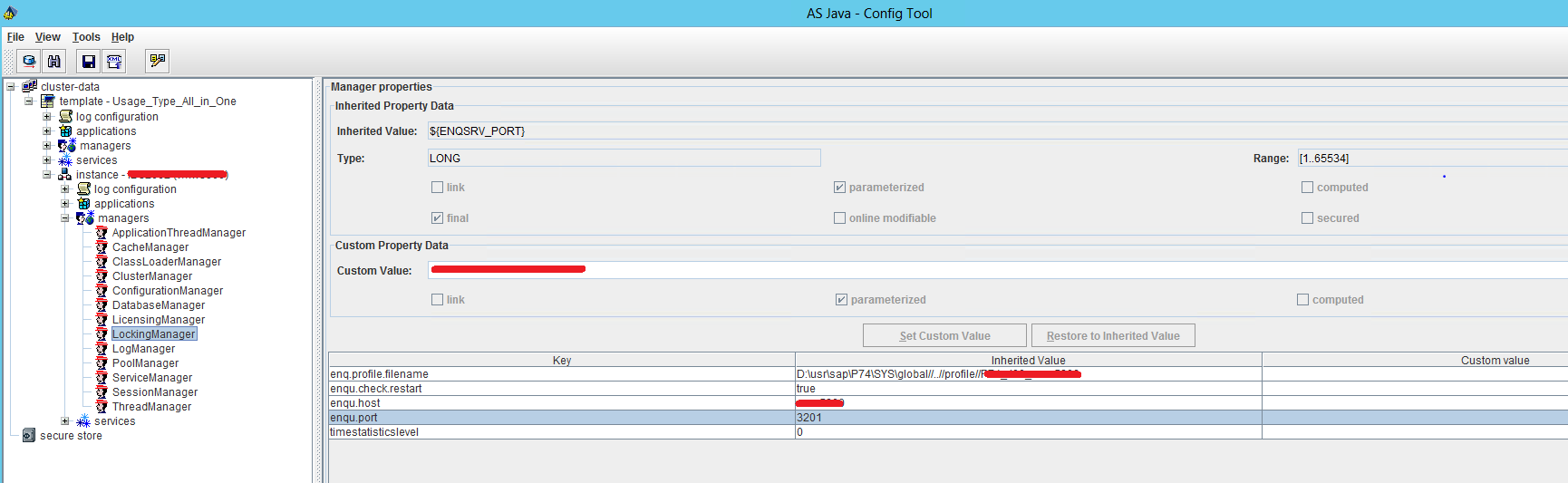Open search with the binoculars icon
Viewport: 1568px width, 483px height.
tap(54, 61)
